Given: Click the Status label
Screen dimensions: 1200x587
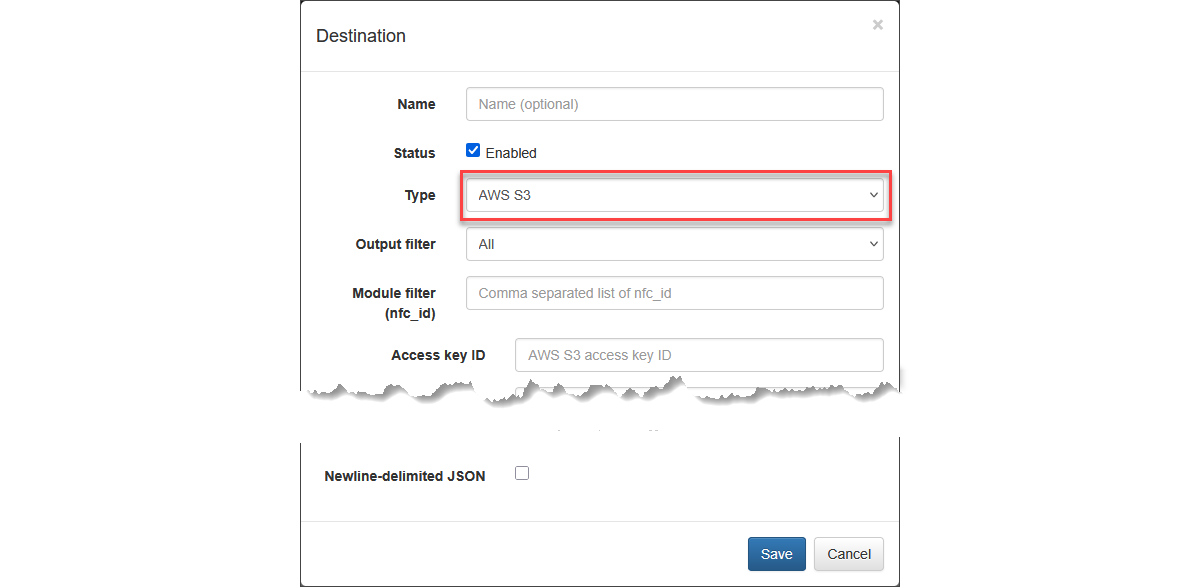Looking at the screenshot, I should click(414, 153).
